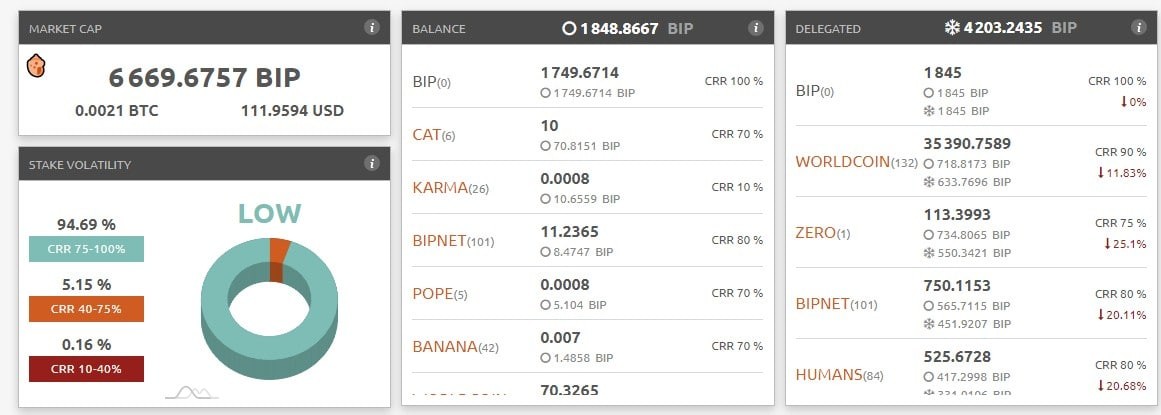
Task: Open the BANANA coin link
Action: pos(445,346)
